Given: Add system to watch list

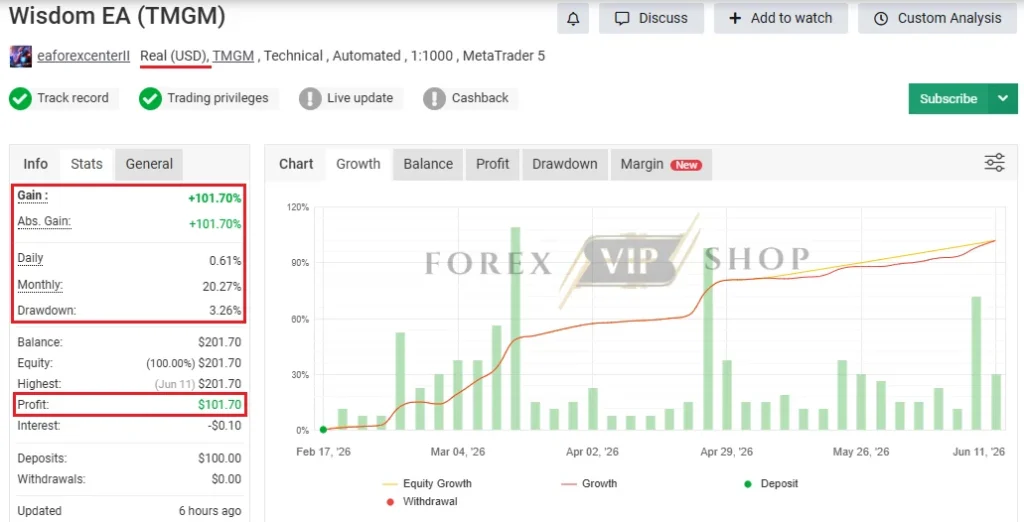Looking at the screenshot, I should (x=780, y=18).
